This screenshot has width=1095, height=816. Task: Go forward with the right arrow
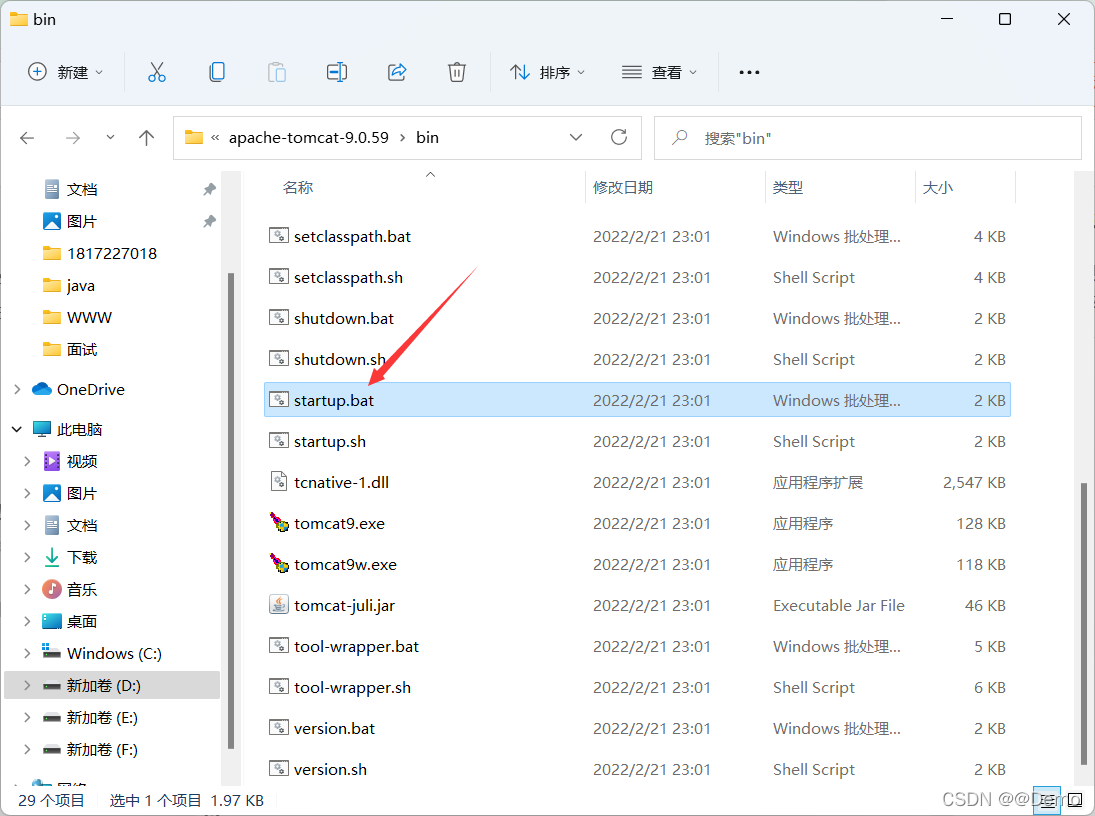[x=73, y=138]
